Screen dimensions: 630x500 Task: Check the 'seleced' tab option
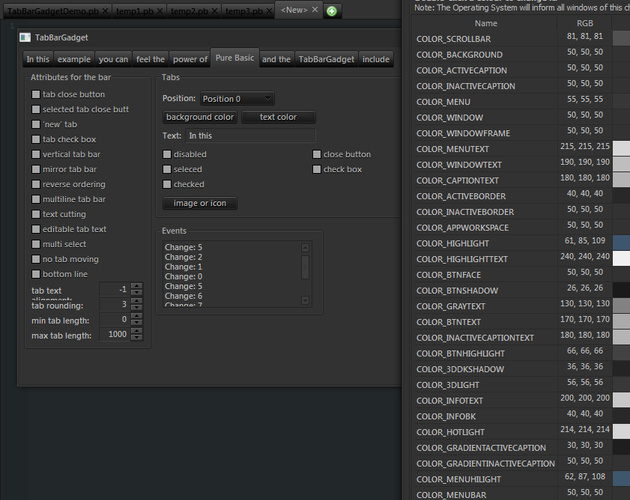click(167, 169)
